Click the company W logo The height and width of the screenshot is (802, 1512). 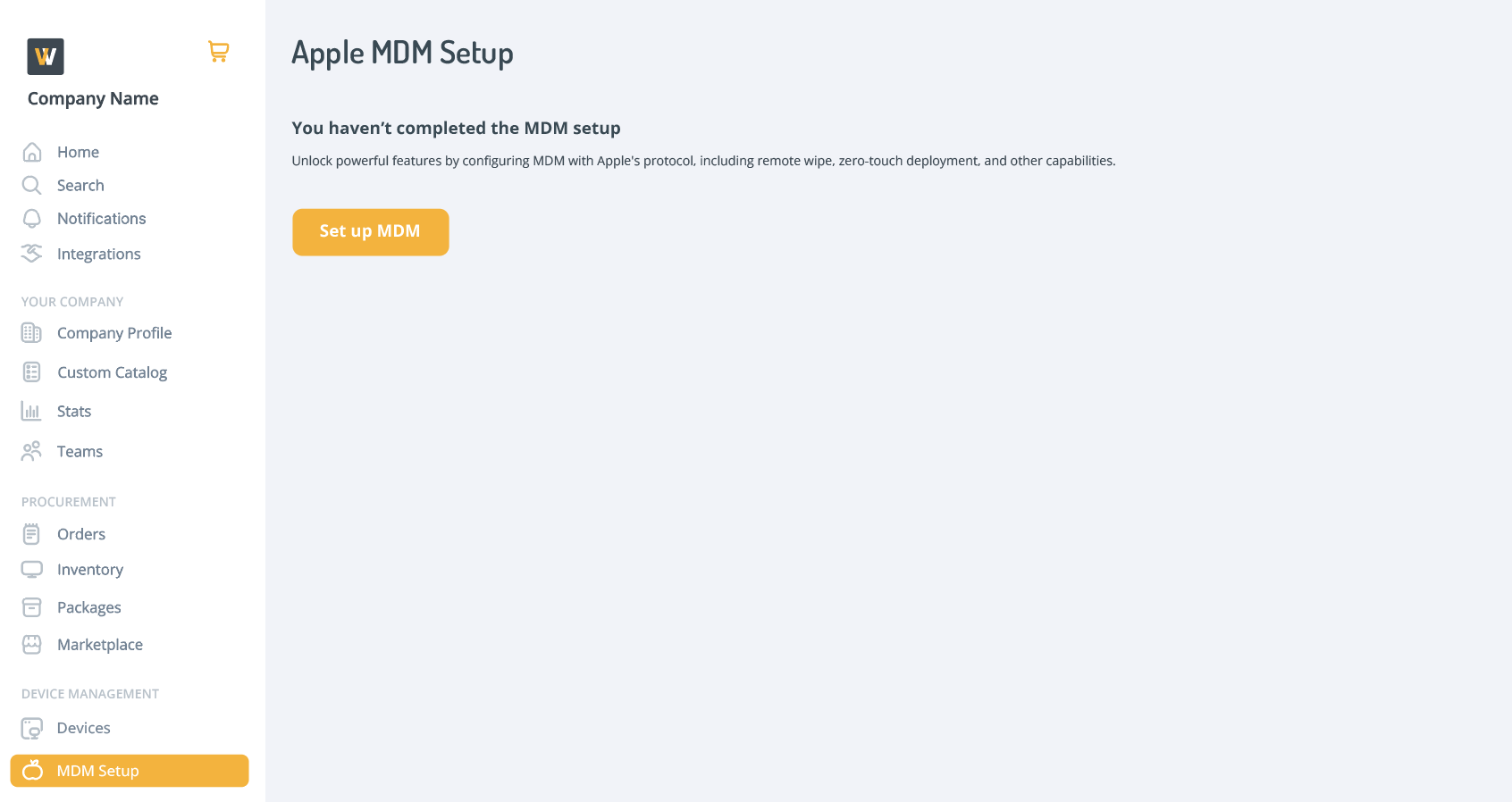[46, 56]
